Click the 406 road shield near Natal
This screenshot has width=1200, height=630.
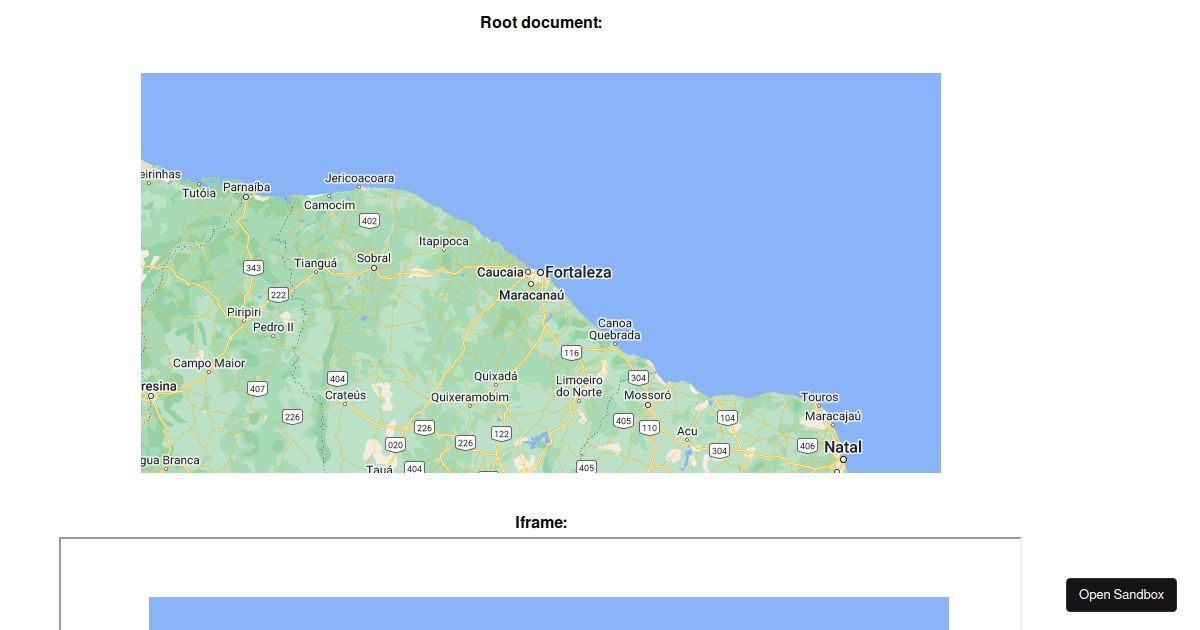click(806, 446)
